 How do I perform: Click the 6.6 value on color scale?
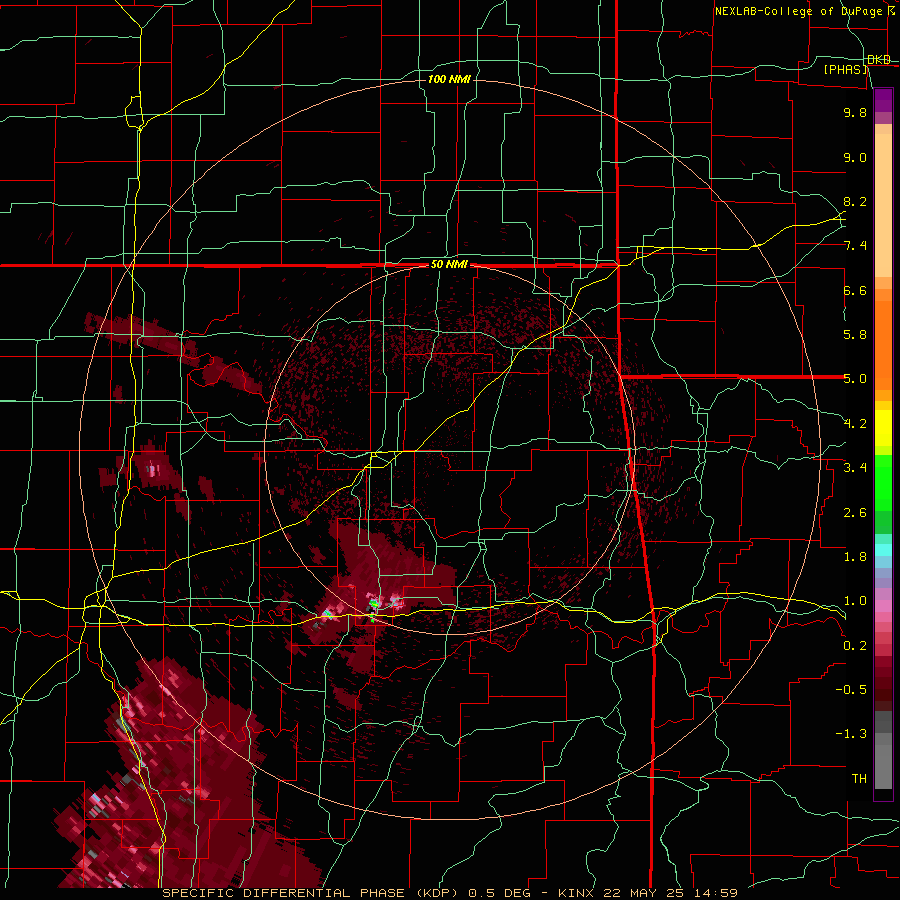click(x=855, y=290)
